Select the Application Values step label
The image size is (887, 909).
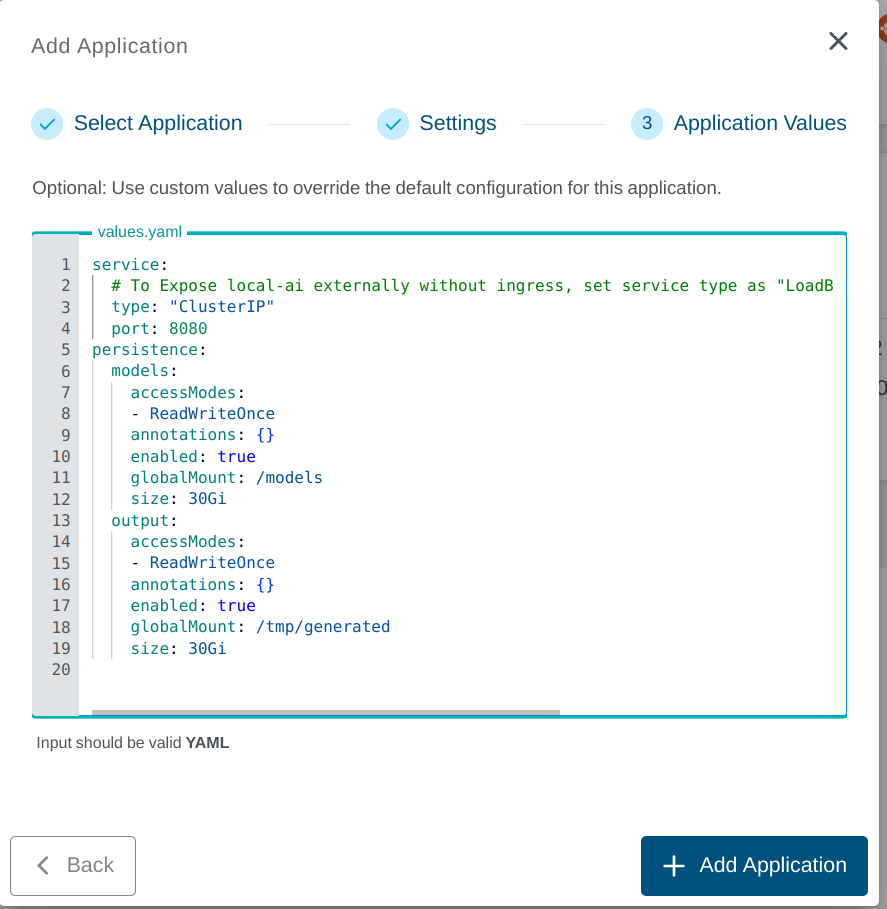click(x=761, y=123)
